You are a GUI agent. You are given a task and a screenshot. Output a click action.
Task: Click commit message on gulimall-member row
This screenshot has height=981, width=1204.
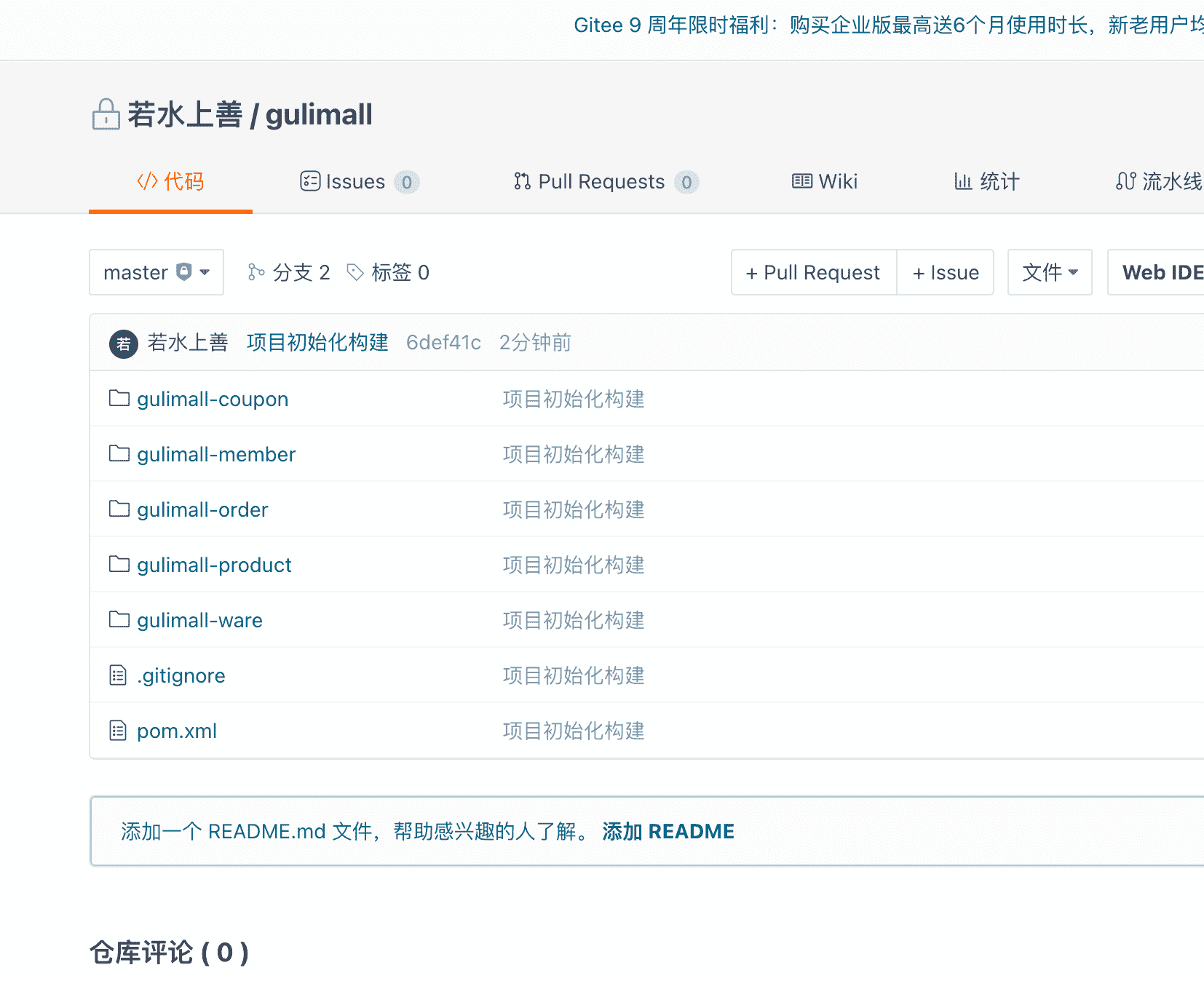(574, 454)
